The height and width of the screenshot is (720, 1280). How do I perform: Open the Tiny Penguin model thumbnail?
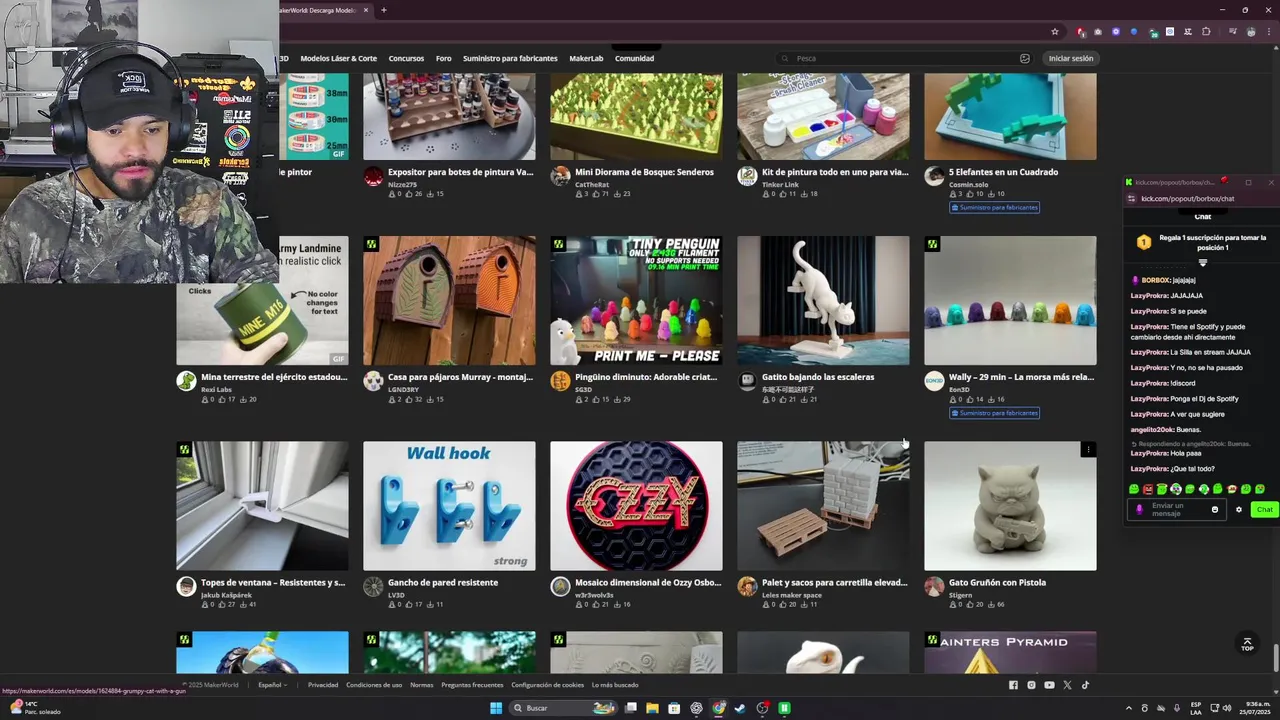click(636, 301)
